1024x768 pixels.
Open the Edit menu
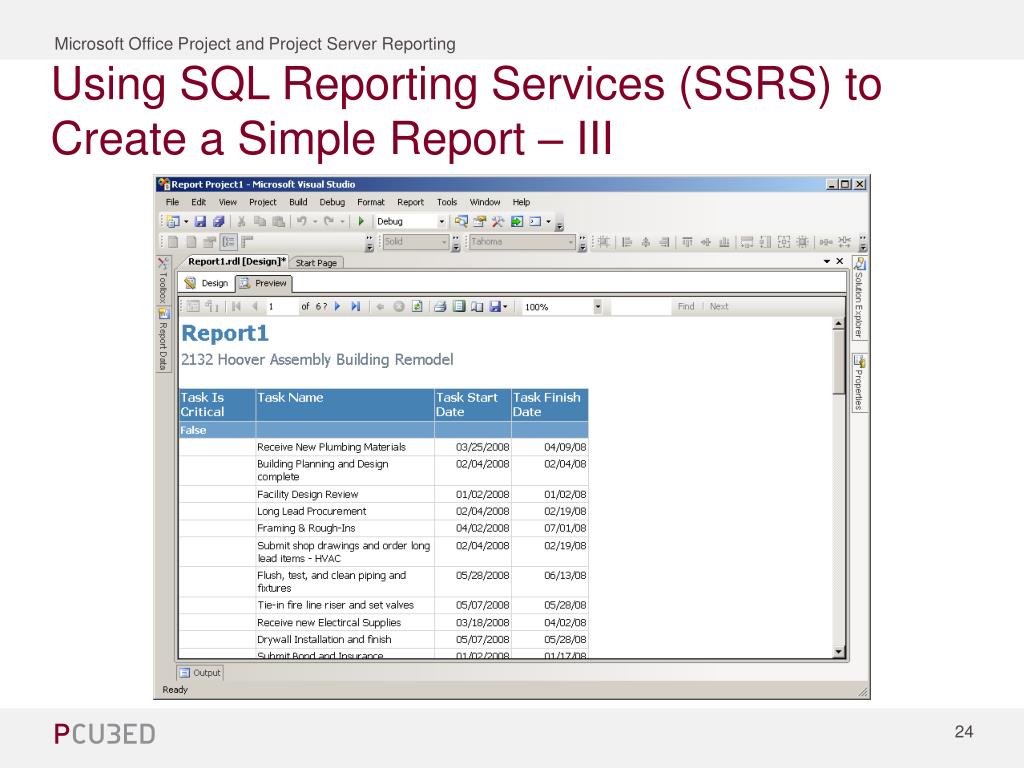199,202
